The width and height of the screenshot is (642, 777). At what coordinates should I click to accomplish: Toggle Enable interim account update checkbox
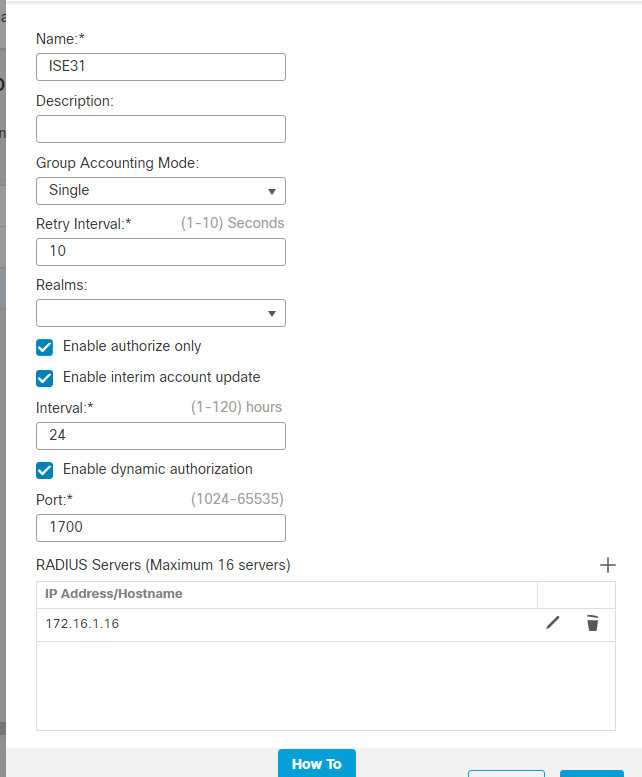45,378
